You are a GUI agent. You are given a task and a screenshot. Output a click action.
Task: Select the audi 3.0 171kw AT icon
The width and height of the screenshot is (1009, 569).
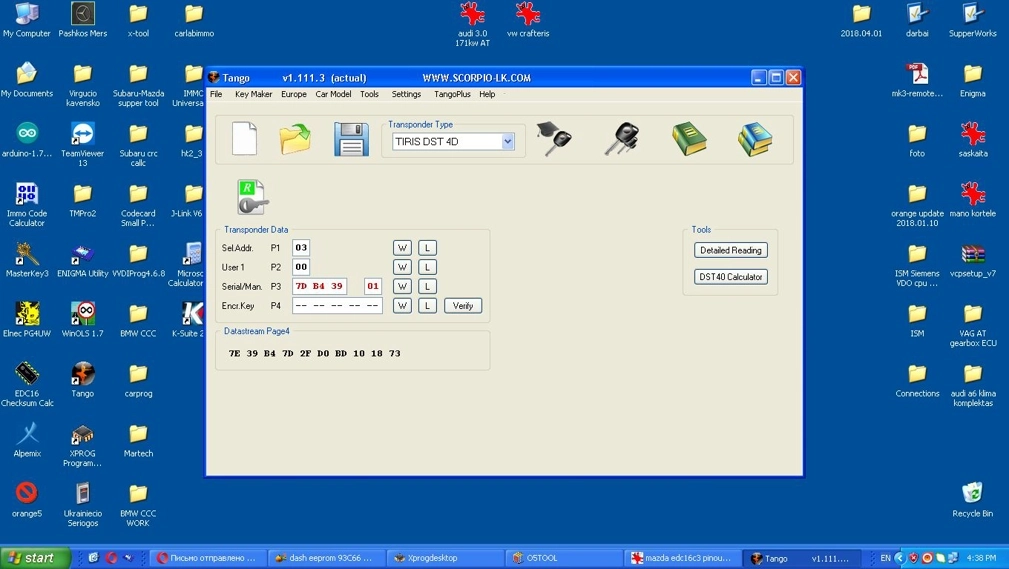[472, 24]
